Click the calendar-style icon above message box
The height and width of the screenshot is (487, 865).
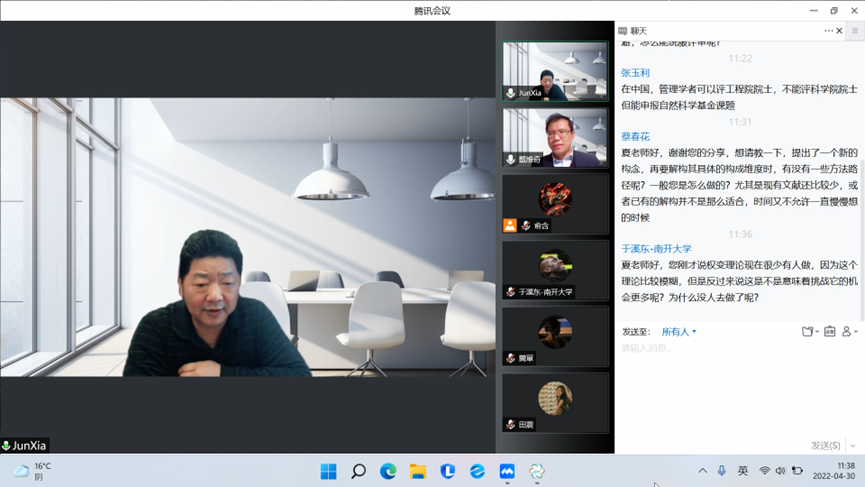click(829, 331)
